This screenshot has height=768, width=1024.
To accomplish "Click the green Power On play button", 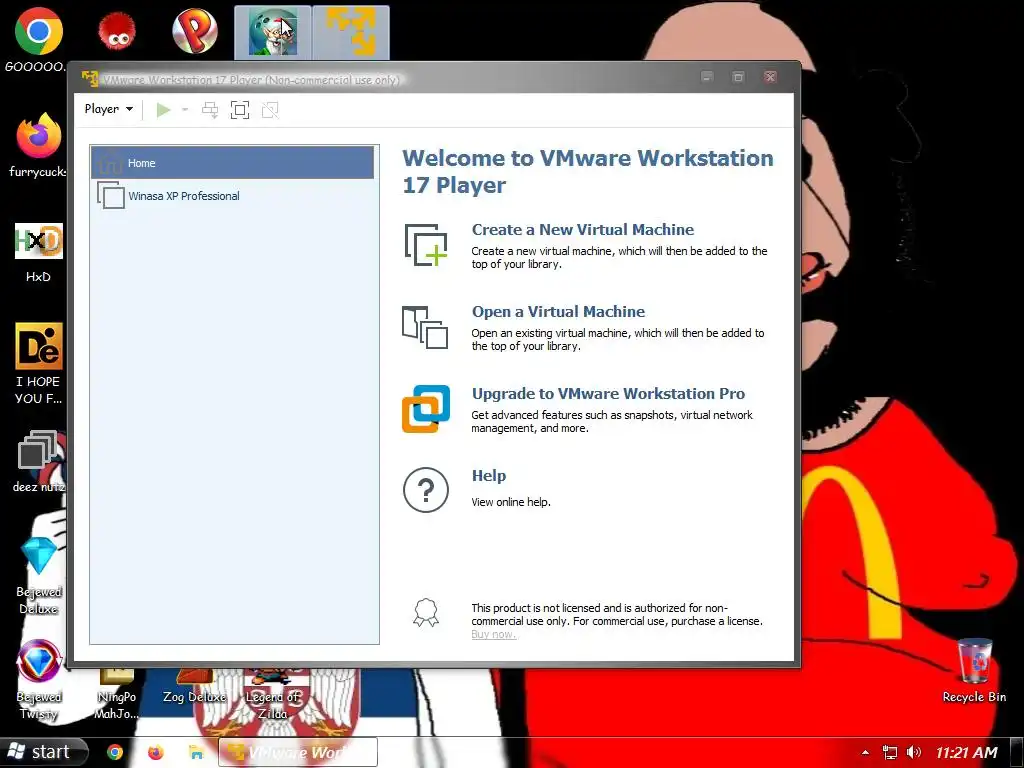I will pyautogui.click(x=163, y=110).
